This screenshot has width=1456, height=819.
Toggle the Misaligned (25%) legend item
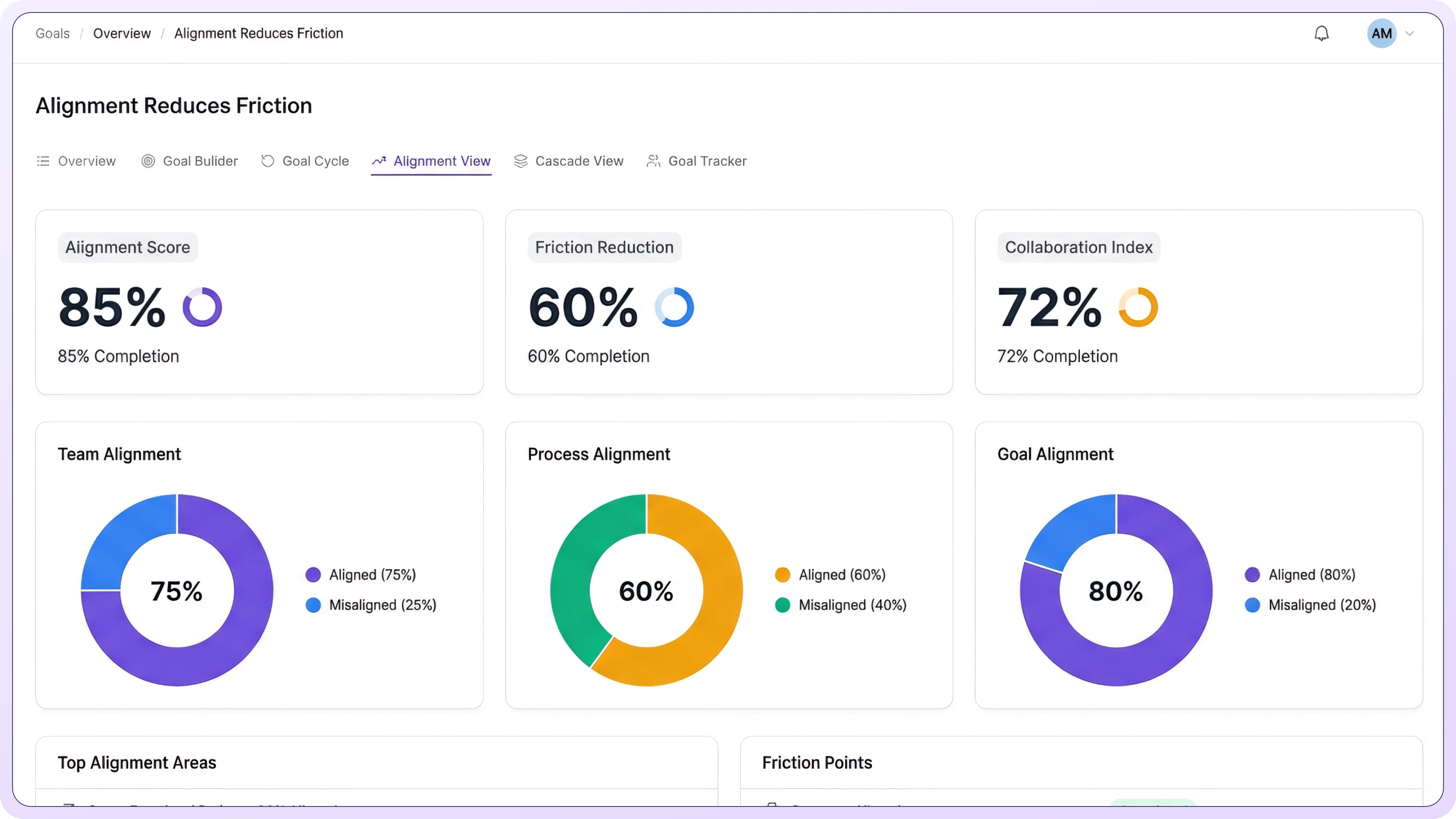click(382, 605)
